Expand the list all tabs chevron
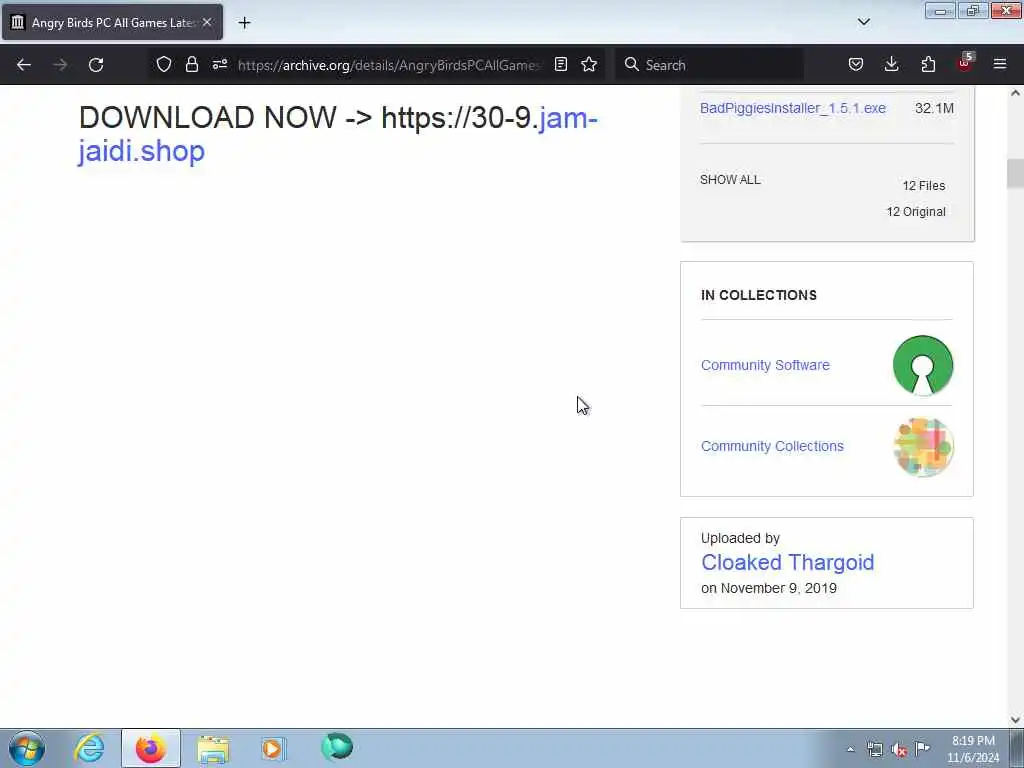 pyautogui.click(x=863, y=22)
